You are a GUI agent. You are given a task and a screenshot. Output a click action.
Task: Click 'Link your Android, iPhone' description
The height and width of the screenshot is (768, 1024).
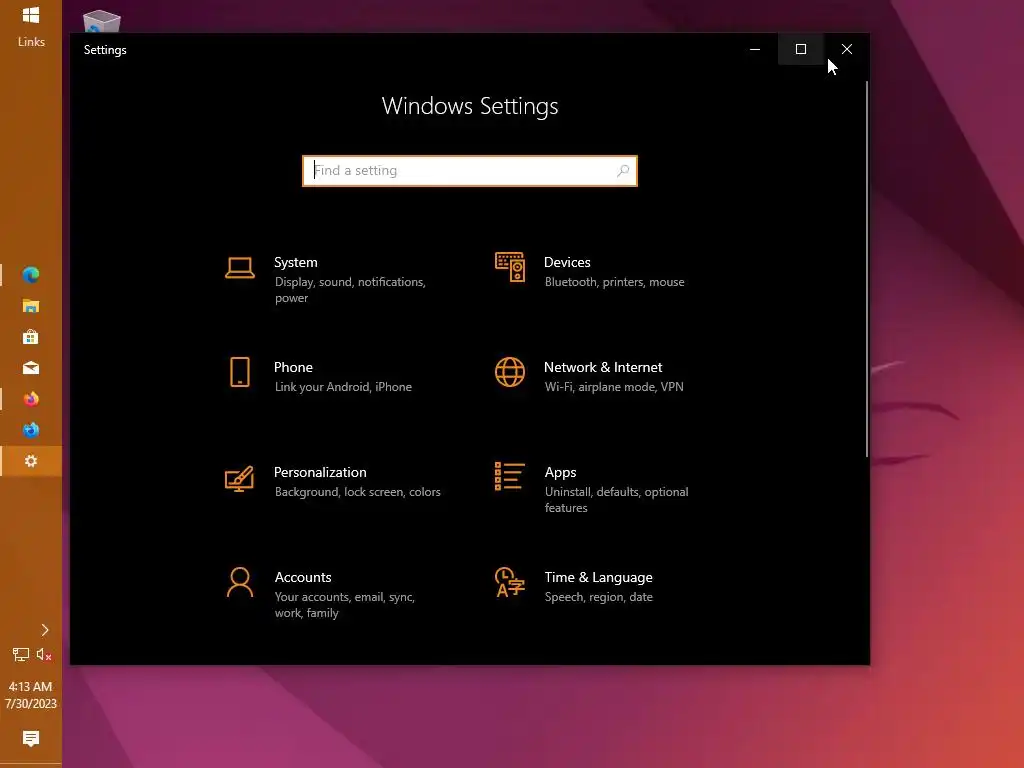click(x=343, y=387)
